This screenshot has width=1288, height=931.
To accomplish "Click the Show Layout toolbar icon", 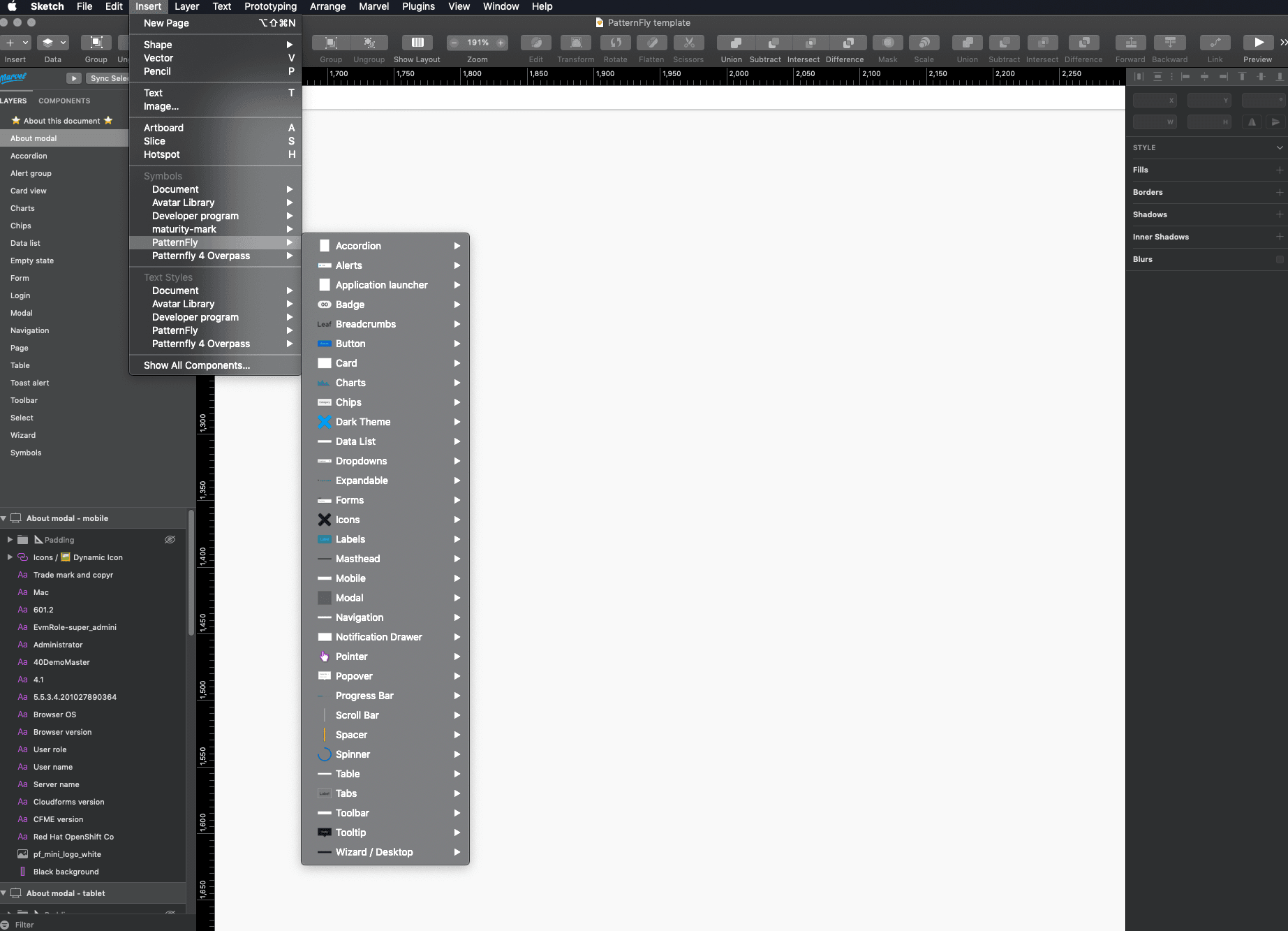I will (417, 43).
